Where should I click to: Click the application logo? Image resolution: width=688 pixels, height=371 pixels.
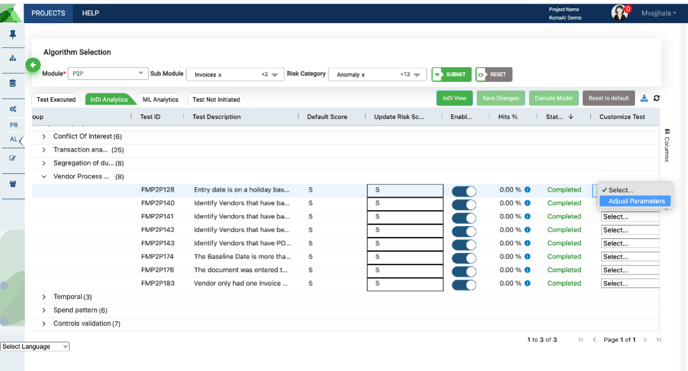(11, 14)
